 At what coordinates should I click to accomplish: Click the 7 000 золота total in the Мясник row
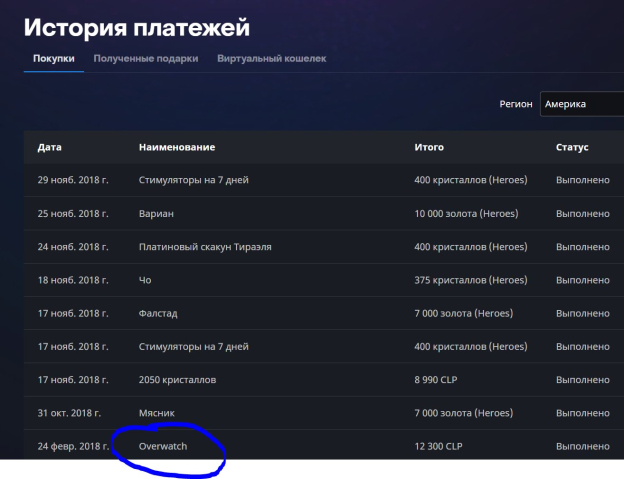point(464,413)
